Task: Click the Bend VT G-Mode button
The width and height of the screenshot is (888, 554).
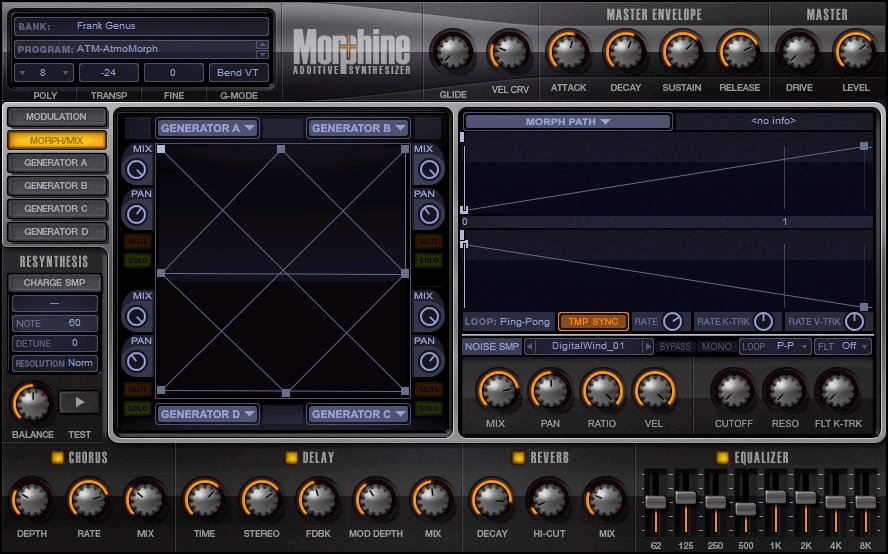Action: pos(238,73)
